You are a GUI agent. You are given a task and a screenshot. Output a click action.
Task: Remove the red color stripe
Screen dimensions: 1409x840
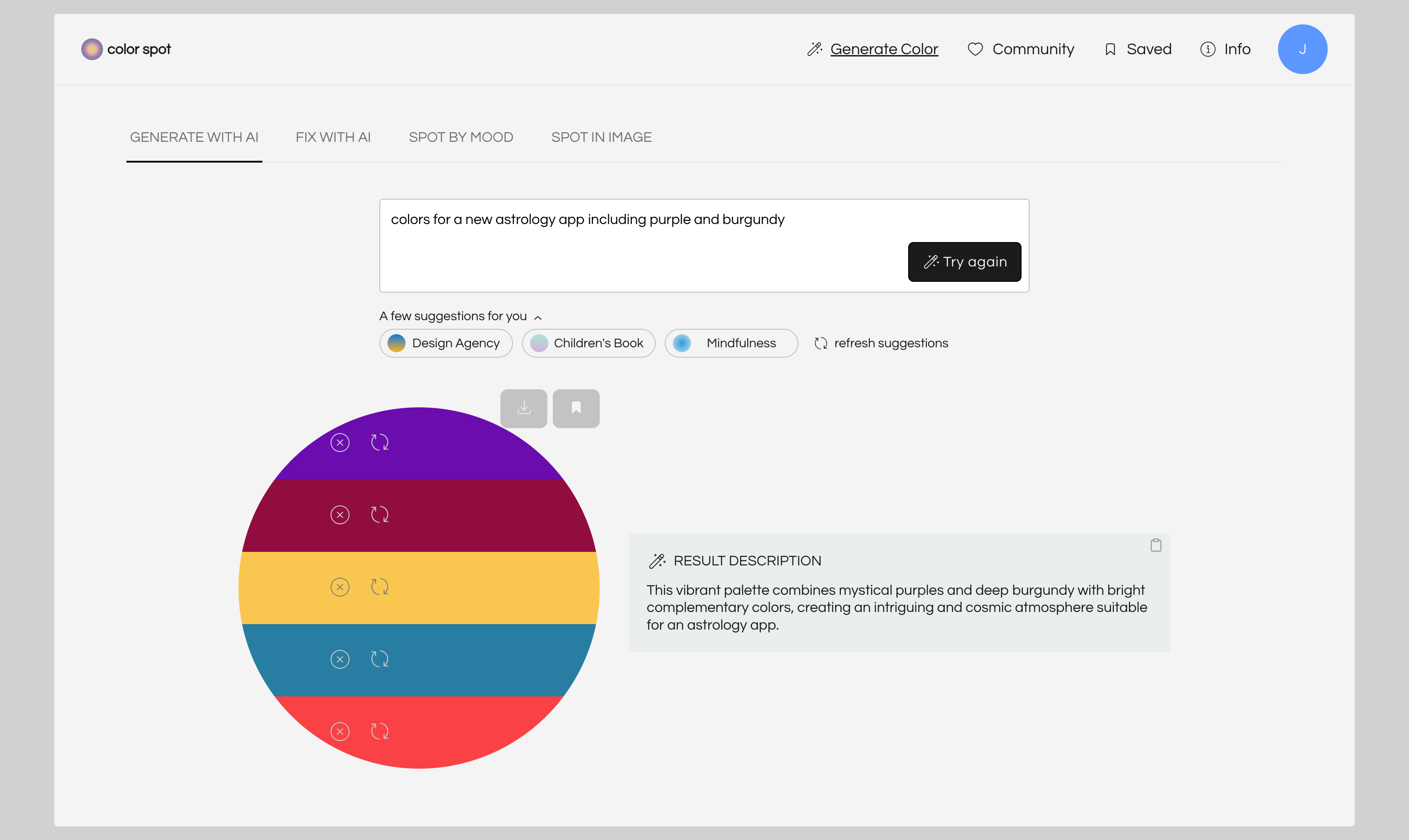pos(340,731)
